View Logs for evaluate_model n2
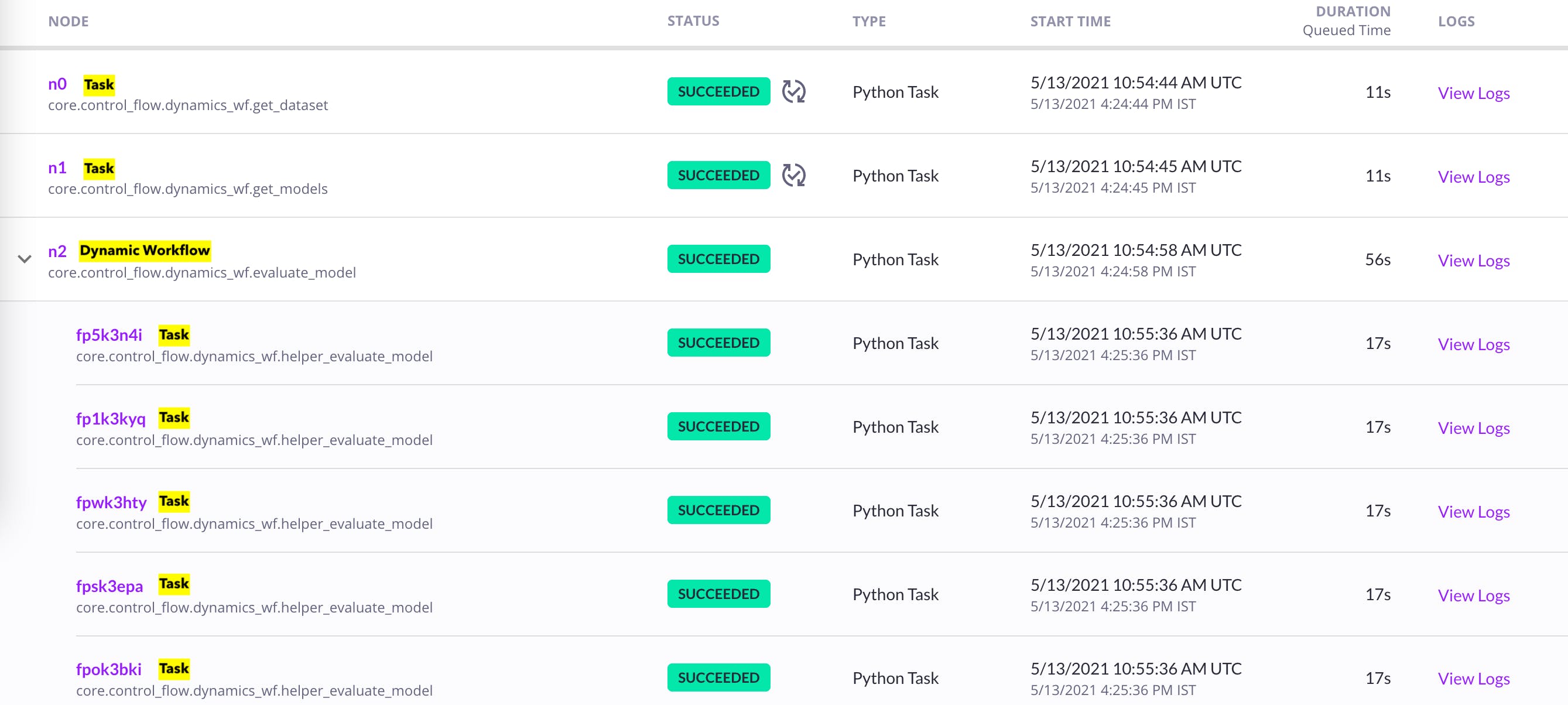 [x=1473, y=261]
